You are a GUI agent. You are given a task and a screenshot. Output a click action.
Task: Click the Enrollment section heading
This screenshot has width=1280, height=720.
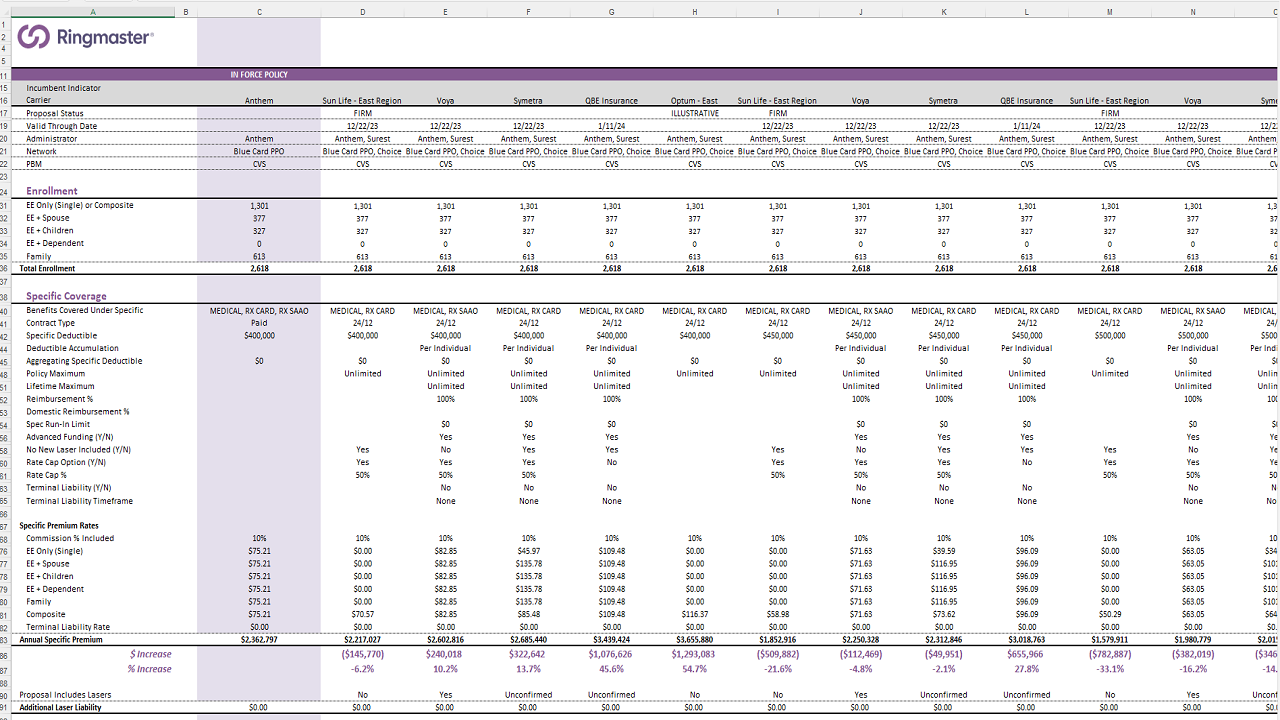(x=52, y=191)
